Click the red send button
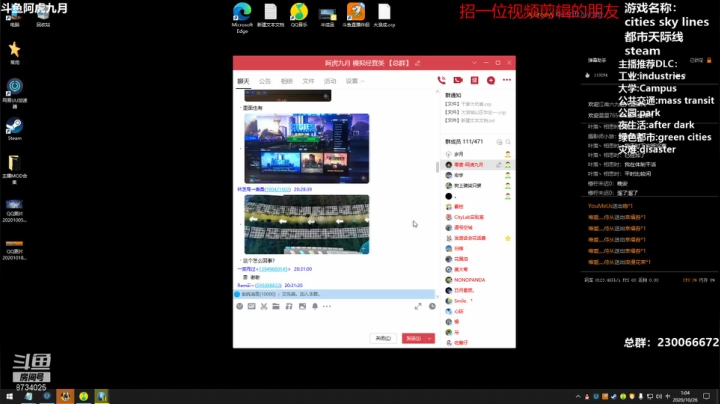 click(x=414, y=338)
